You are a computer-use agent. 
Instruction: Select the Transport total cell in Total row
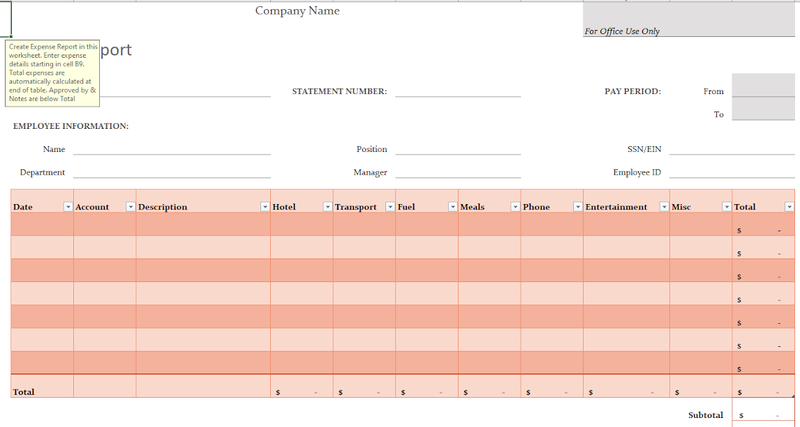point(364,386)
